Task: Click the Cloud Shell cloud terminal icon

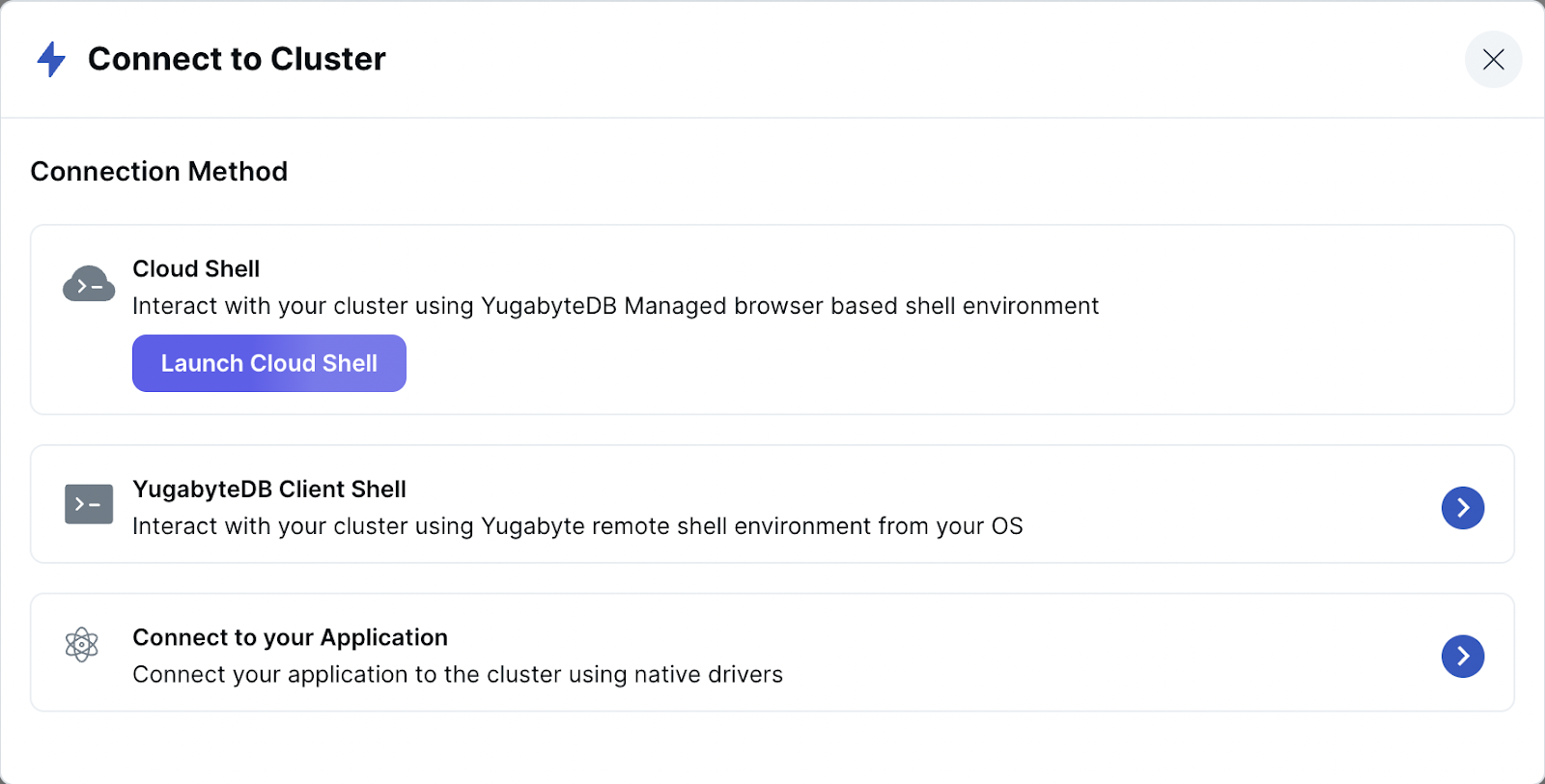Action: (x=89, y=284)
